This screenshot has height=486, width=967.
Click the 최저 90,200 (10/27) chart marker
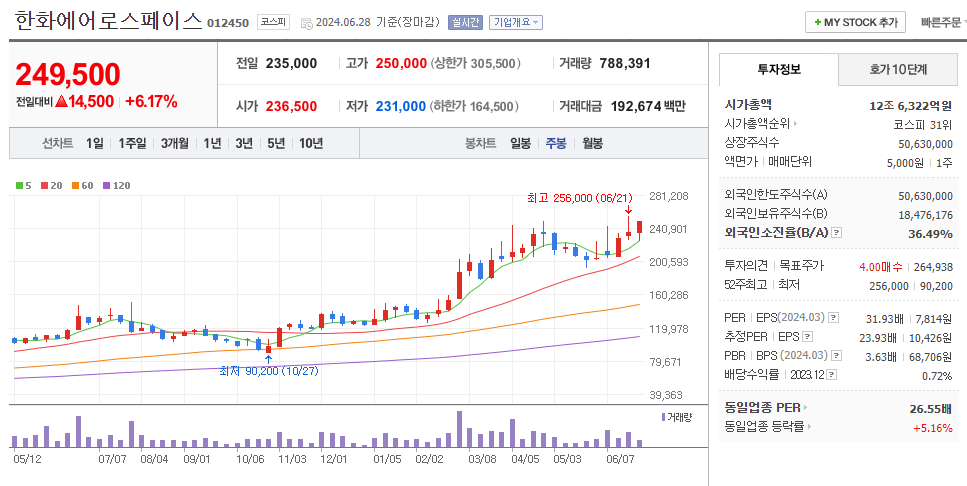(269, 371)
